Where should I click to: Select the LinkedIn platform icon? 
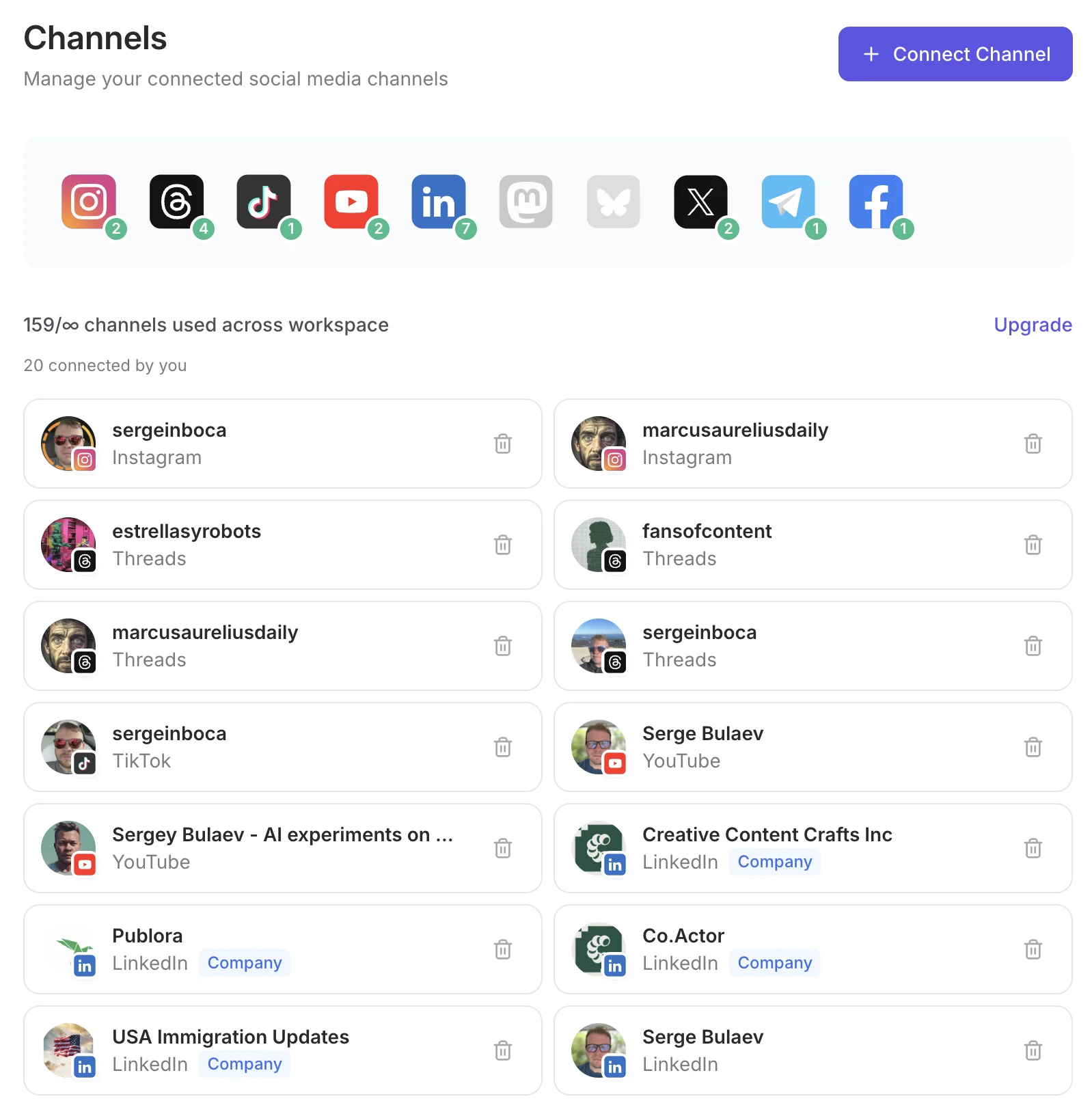[439, 202]
